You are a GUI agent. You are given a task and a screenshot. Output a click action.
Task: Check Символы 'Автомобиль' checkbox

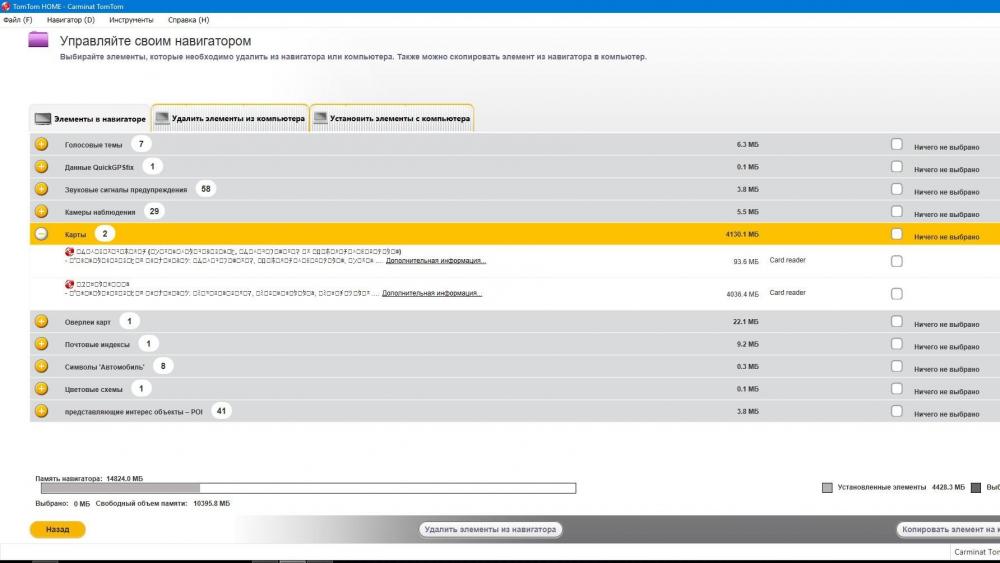pos(897,366)
